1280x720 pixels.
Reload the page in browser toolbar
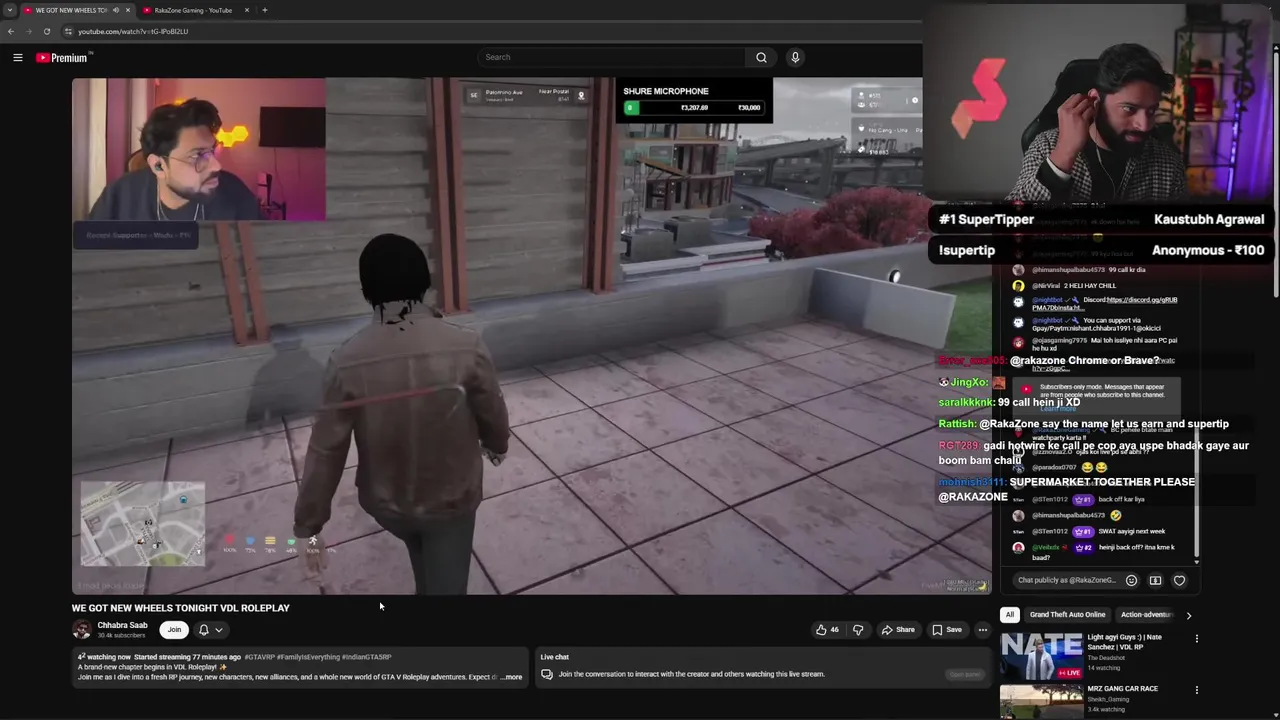pyautogui.click(x=46, y=31)
